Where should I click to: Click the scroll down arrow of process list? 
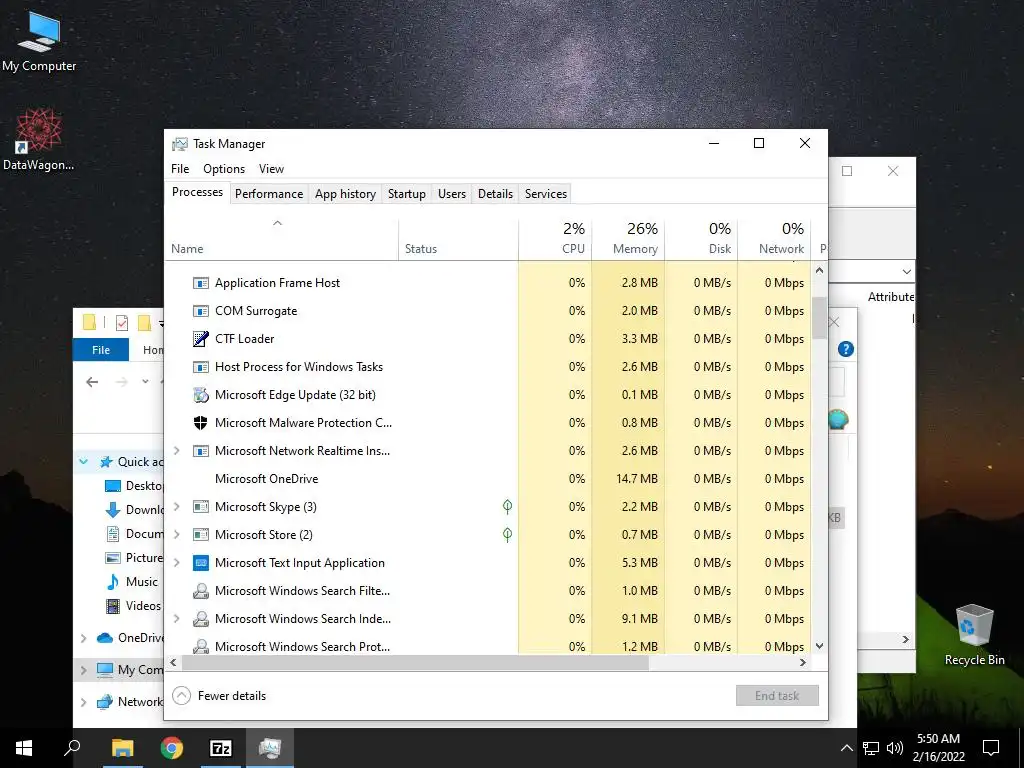(x=820, y=647)
